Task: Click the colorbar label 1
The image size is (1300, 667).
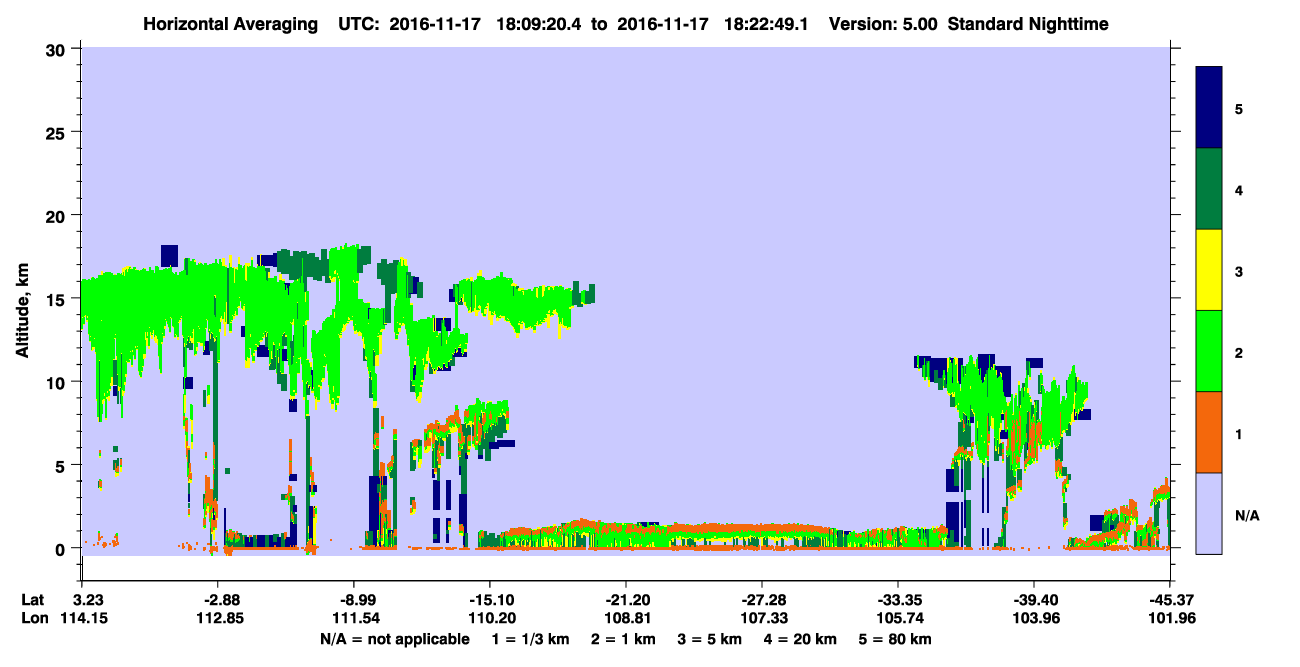Action: click(1238, 432)
